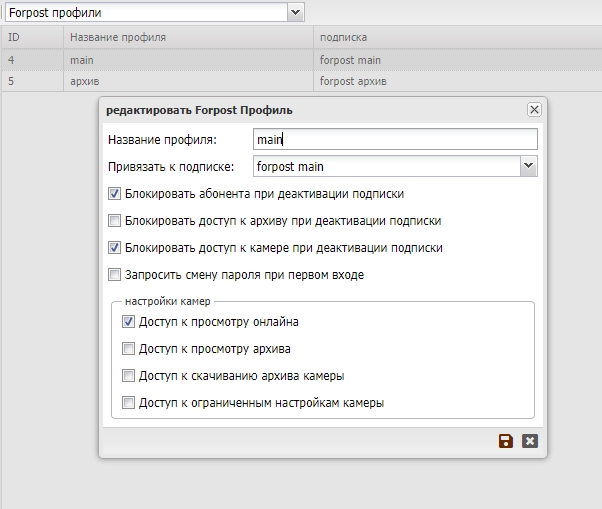Image resolution: width=602 pixels, height=509 pixels.
Task: Toggle 'Блокировать абонента при деактивации подписки' checkbox
Action: pyautogui.click(x=114, y=194)
